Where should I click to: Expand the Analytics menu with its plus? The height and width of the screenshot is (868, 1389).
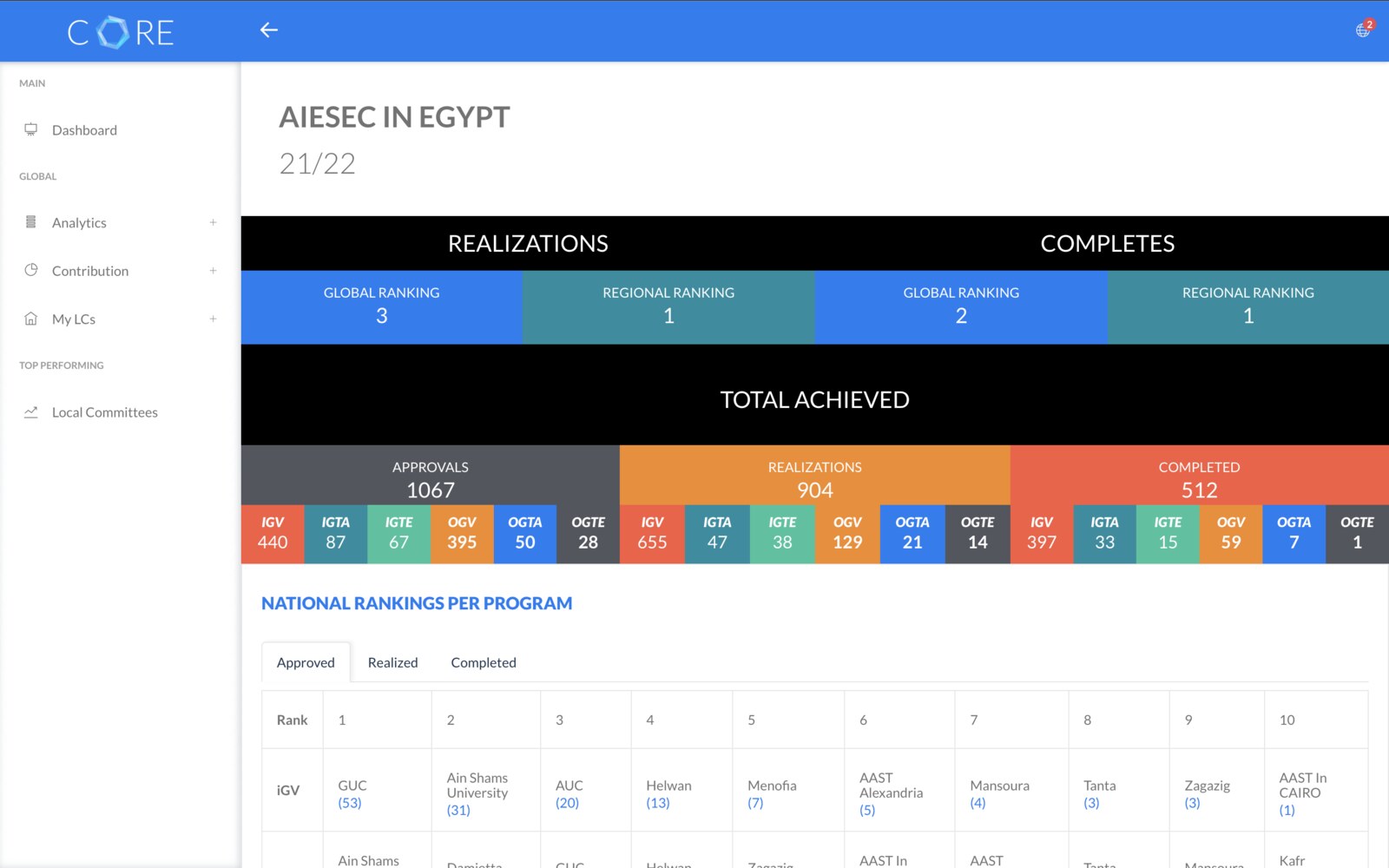(x=213, y=222)
